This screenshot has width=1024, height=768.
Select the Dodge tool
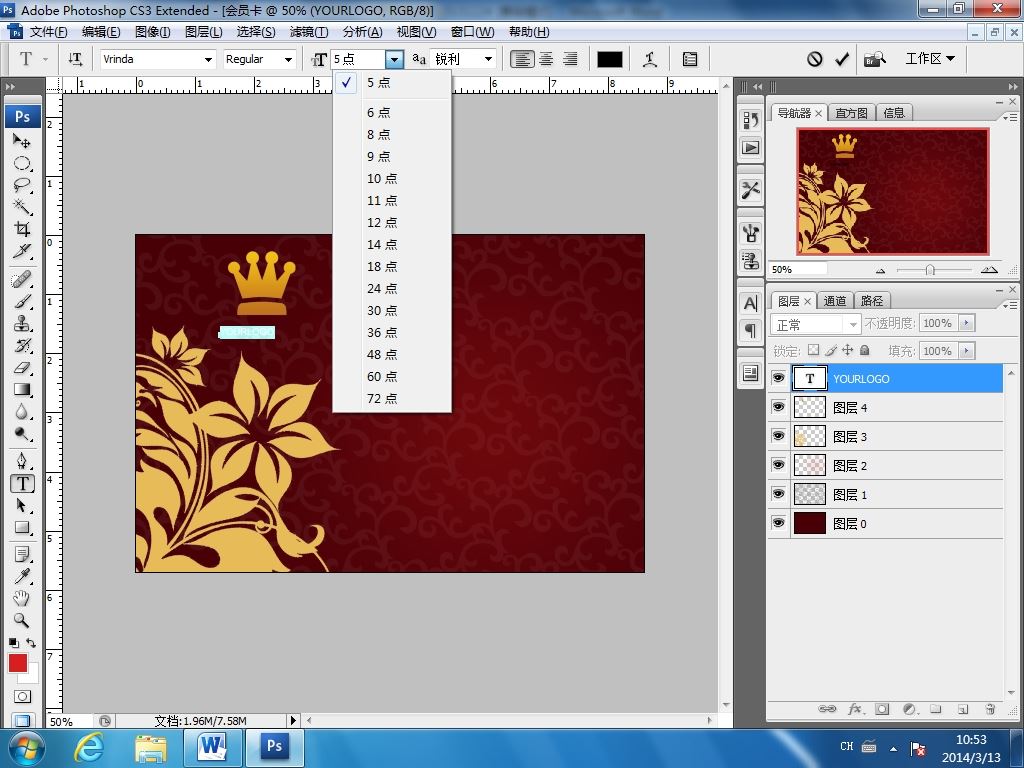[x=22, y=434]
